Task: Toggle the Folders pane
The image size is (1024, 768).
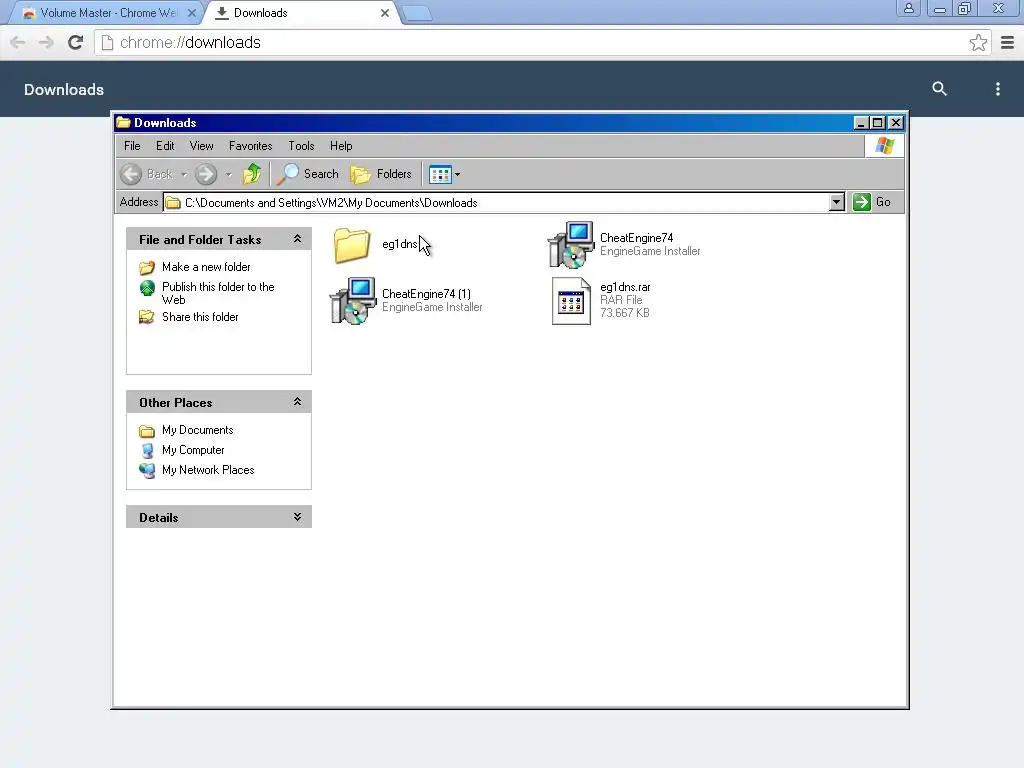Action: pyautogui.click(x=381, y=174)
